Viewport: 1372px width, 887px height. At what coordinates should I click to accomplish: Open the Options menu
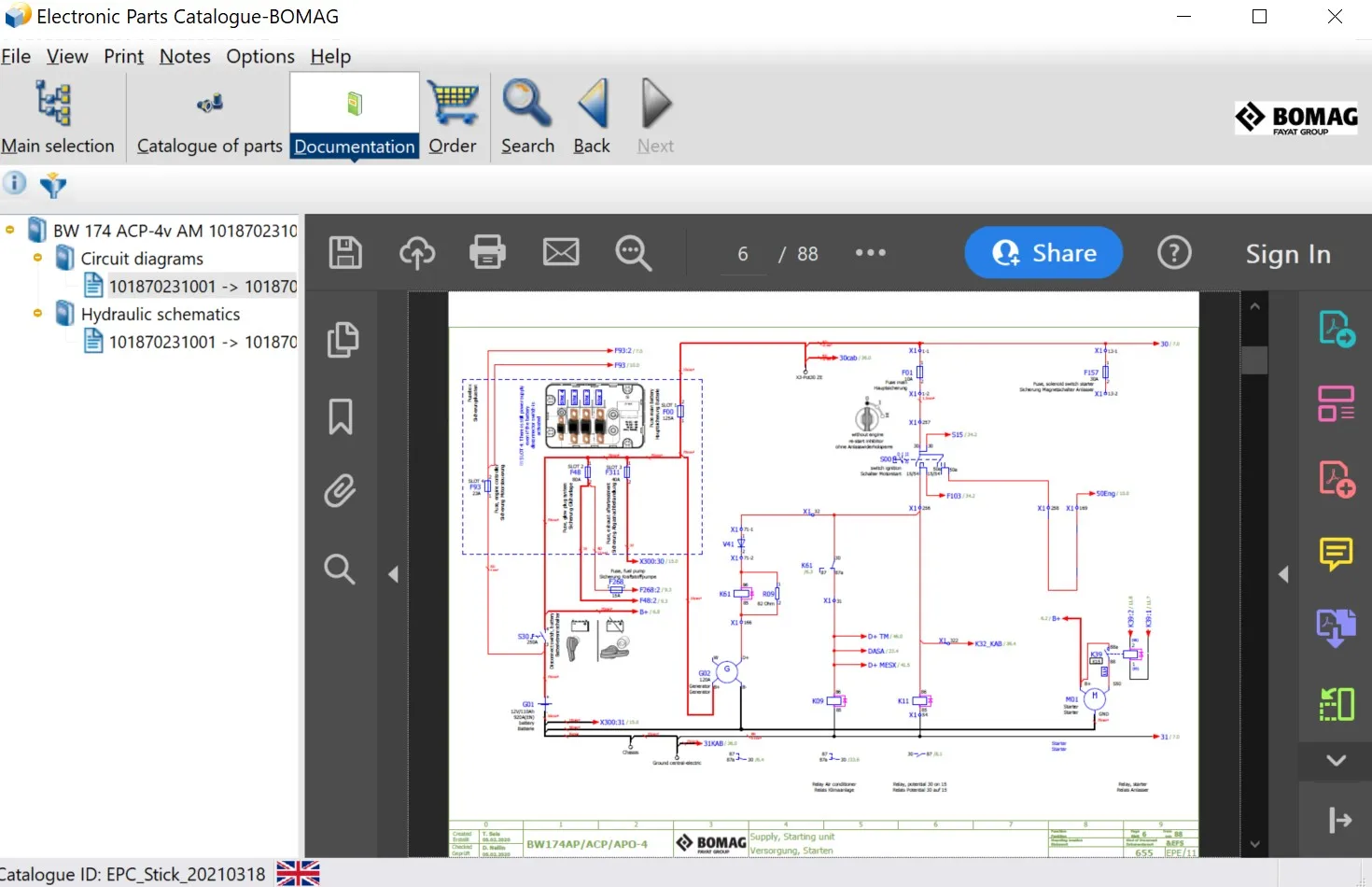(260, 57)
